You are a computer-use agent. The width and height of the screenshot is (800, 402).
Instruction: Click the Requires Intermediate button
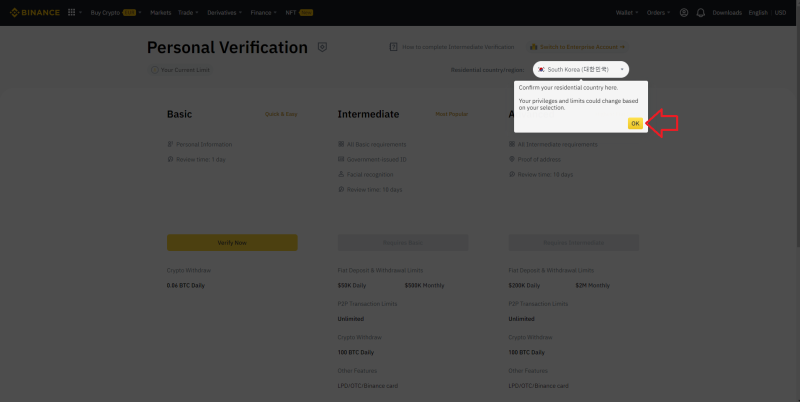click(x=573, y=242)
